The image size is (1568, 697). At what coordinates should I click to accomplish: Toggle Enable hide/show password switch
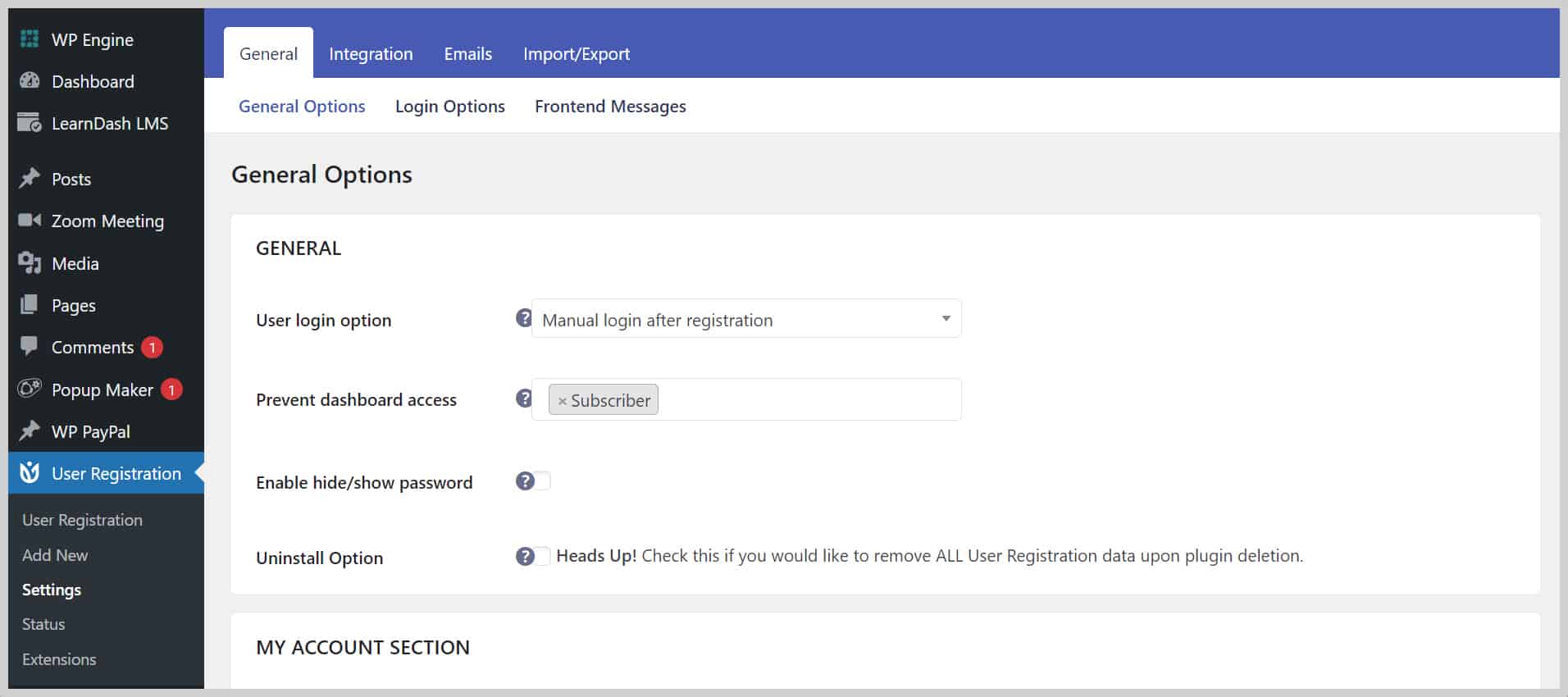click(542, 481)
